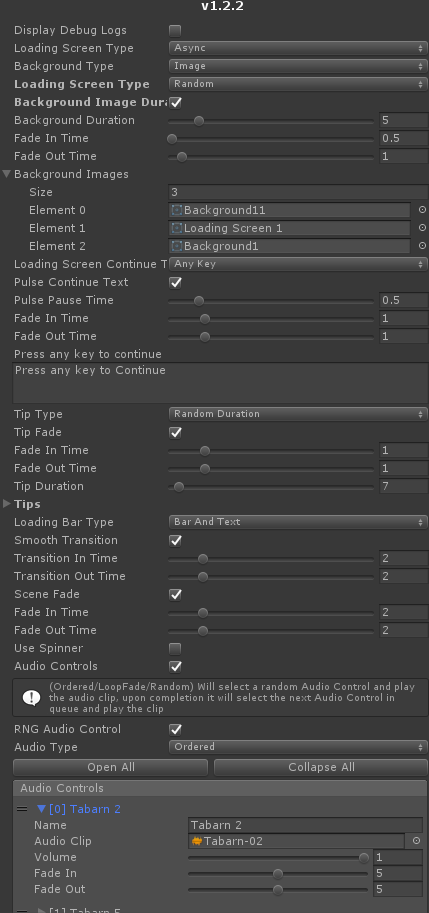Click the Tabarn-02 audio clip icon
The width and height of the screenshot is (429, 913).
click(197, 841)
